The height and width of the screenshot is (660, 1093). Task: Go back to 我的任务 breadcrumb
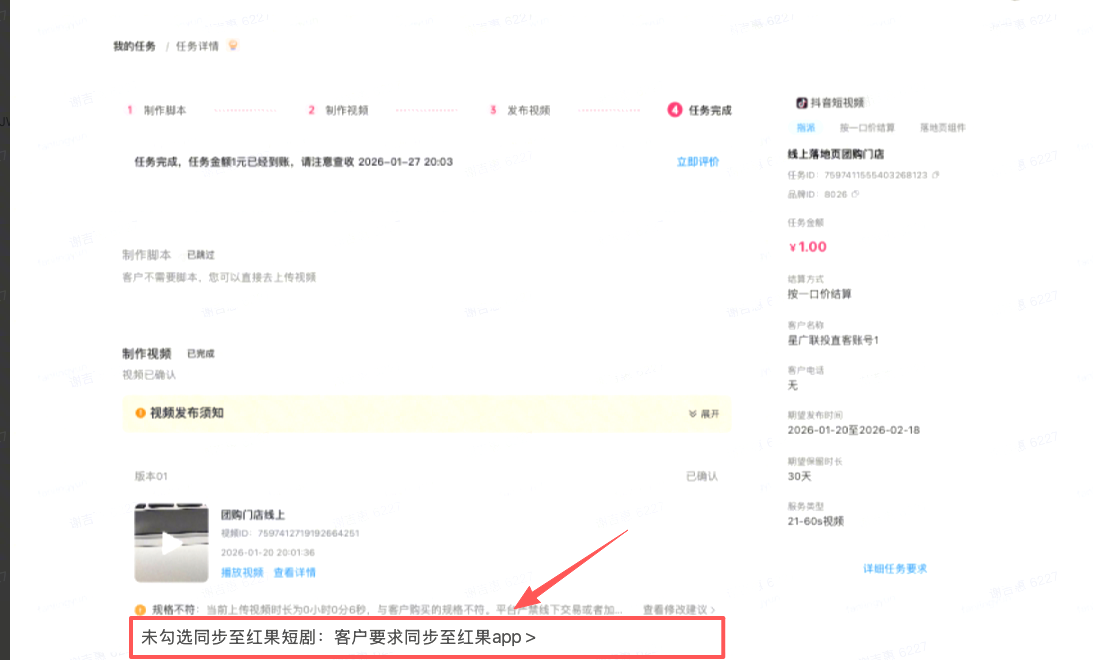(135, 47)
